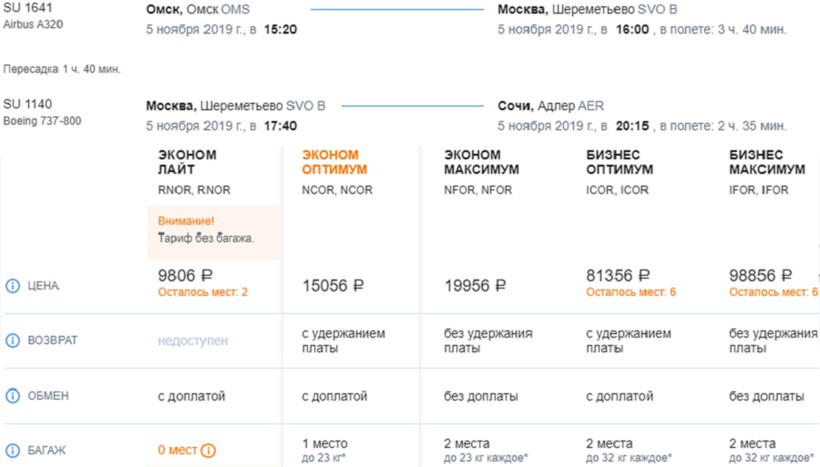Click the info icon next to 0 мест

pos(208,450)
